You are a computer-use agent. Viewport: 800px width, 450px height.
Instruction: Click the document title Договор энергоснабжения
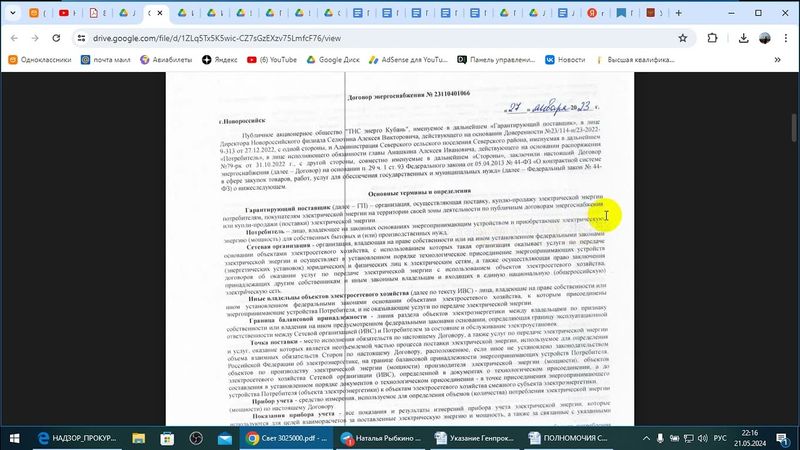coord(408,94)
